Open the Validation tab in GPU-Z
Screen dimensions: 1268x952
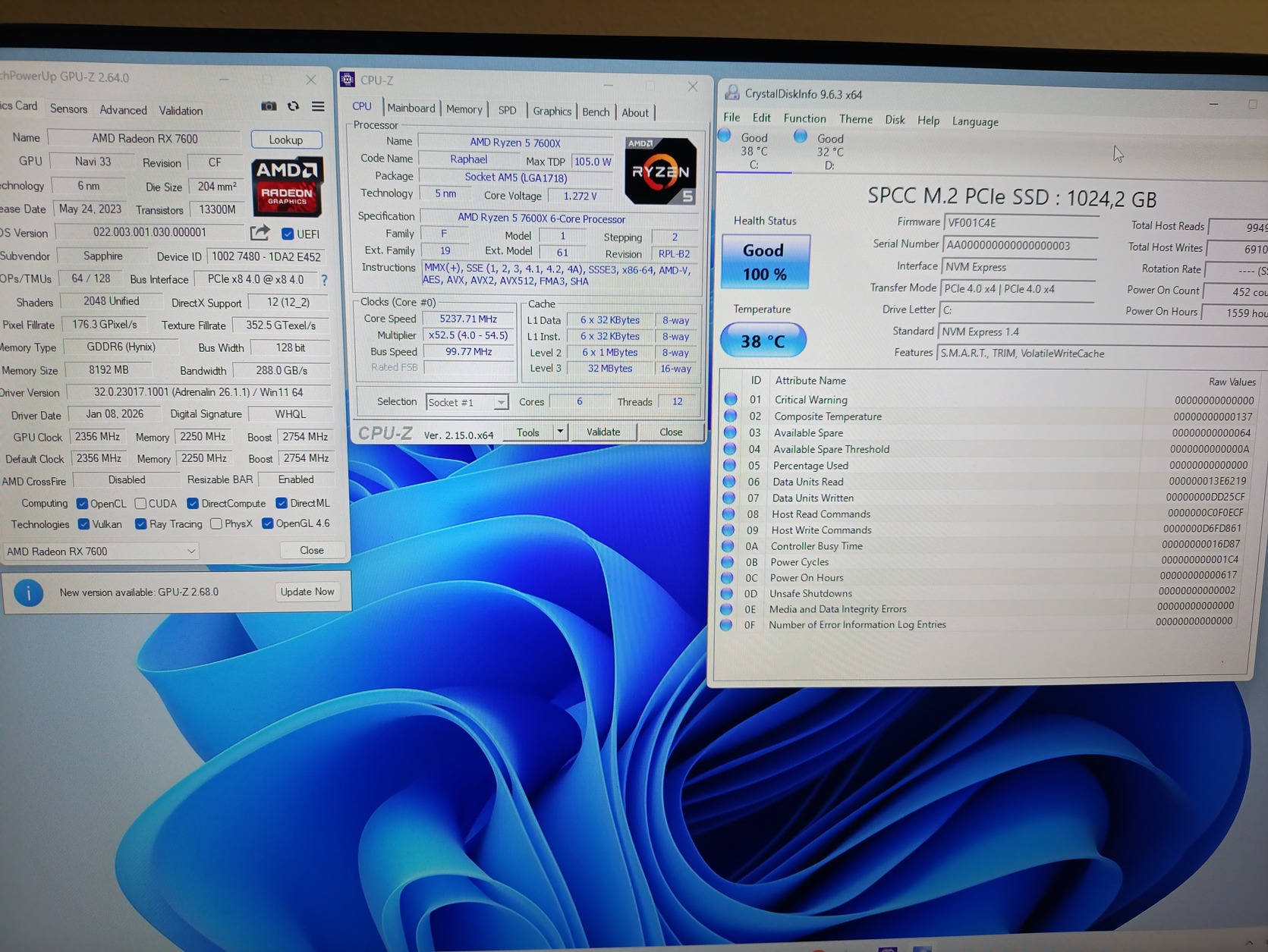tap(181, 111)
